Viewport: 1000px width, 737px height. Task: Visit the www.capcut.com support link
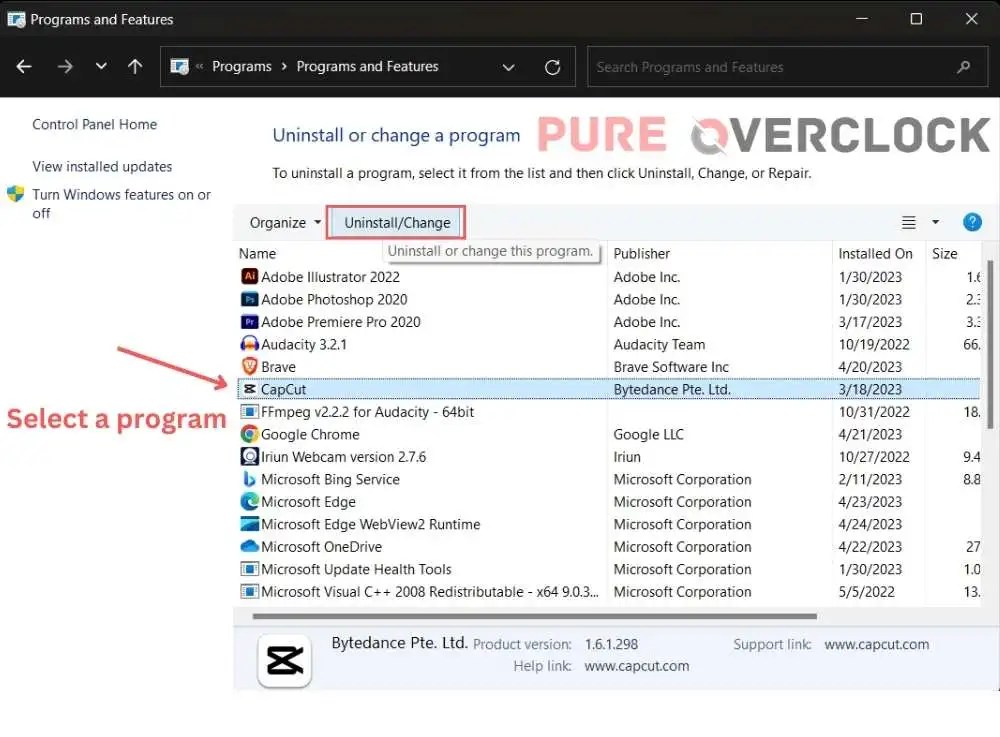coord(877,644)
